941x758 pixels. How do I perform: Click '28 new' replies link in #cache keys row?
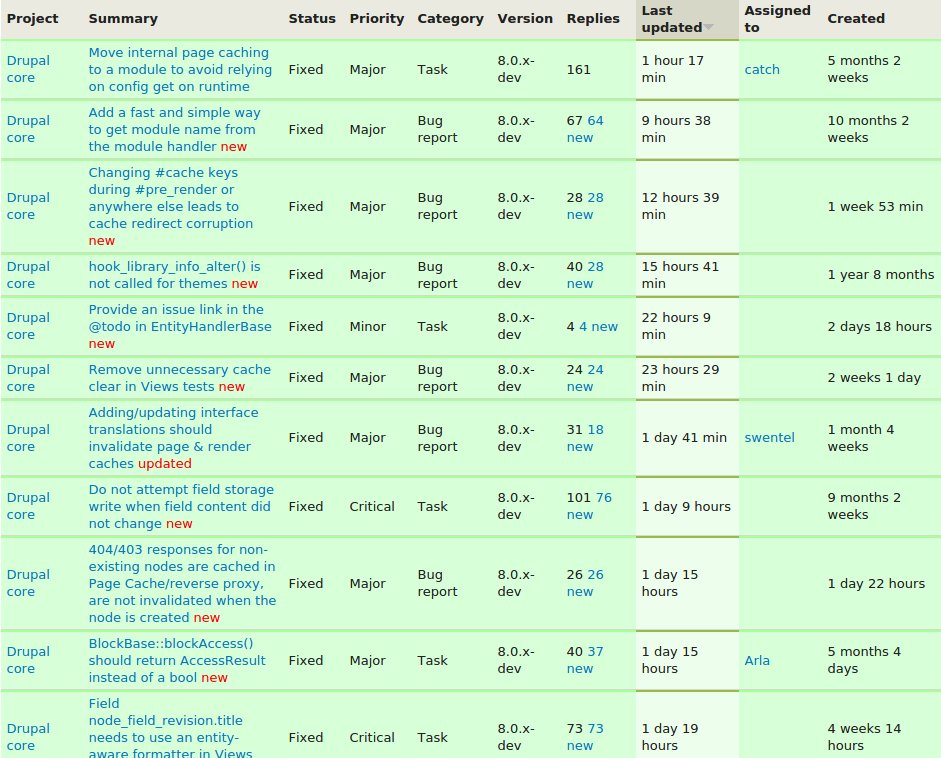(585, 206)
